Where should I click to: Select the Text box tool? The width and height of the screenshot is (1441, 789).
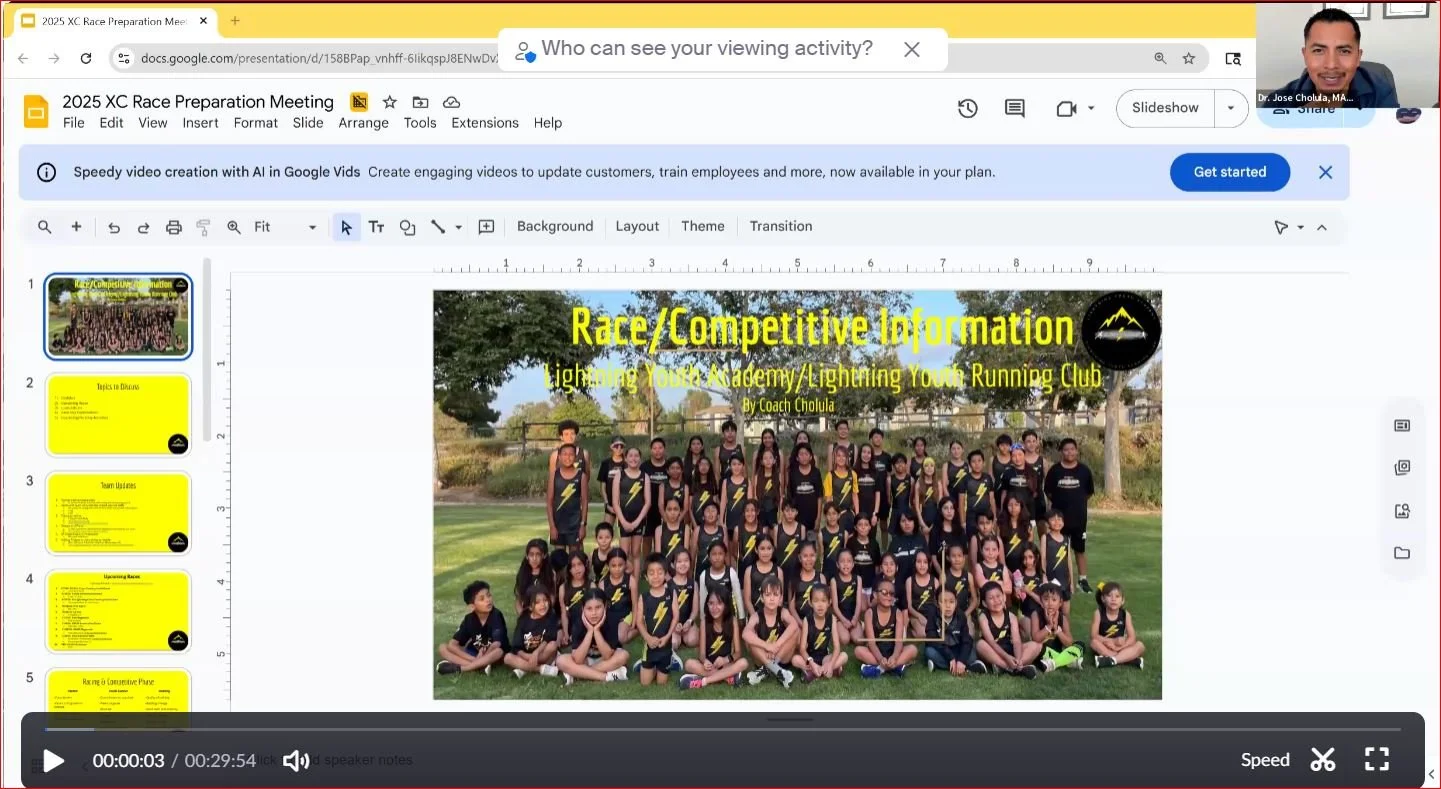coord(376,227)
